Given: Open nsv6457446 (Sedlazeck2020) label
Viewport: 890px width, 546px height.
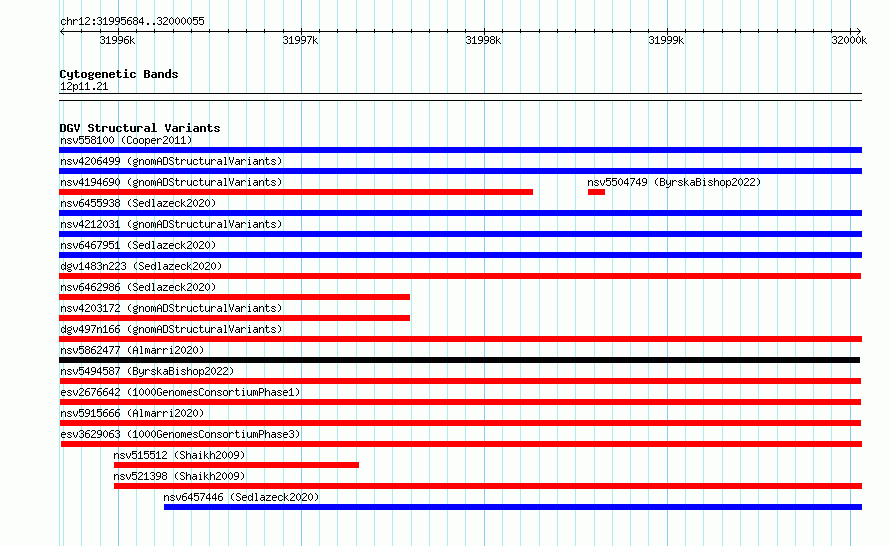Looking at the screenshot, I should coord(241,497).
